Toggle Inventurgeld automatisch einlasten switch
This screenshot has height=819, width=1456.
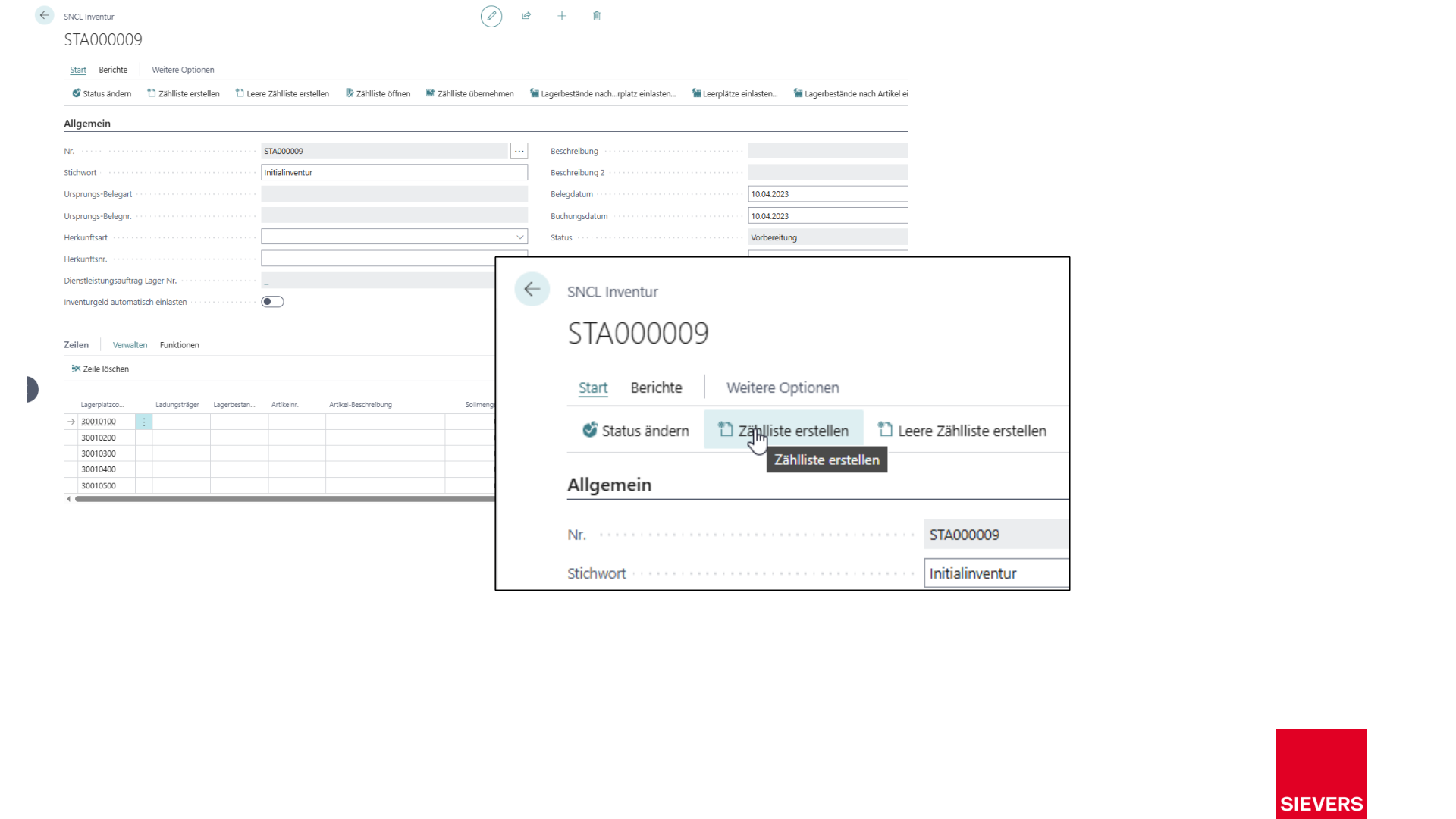[272, 302]
